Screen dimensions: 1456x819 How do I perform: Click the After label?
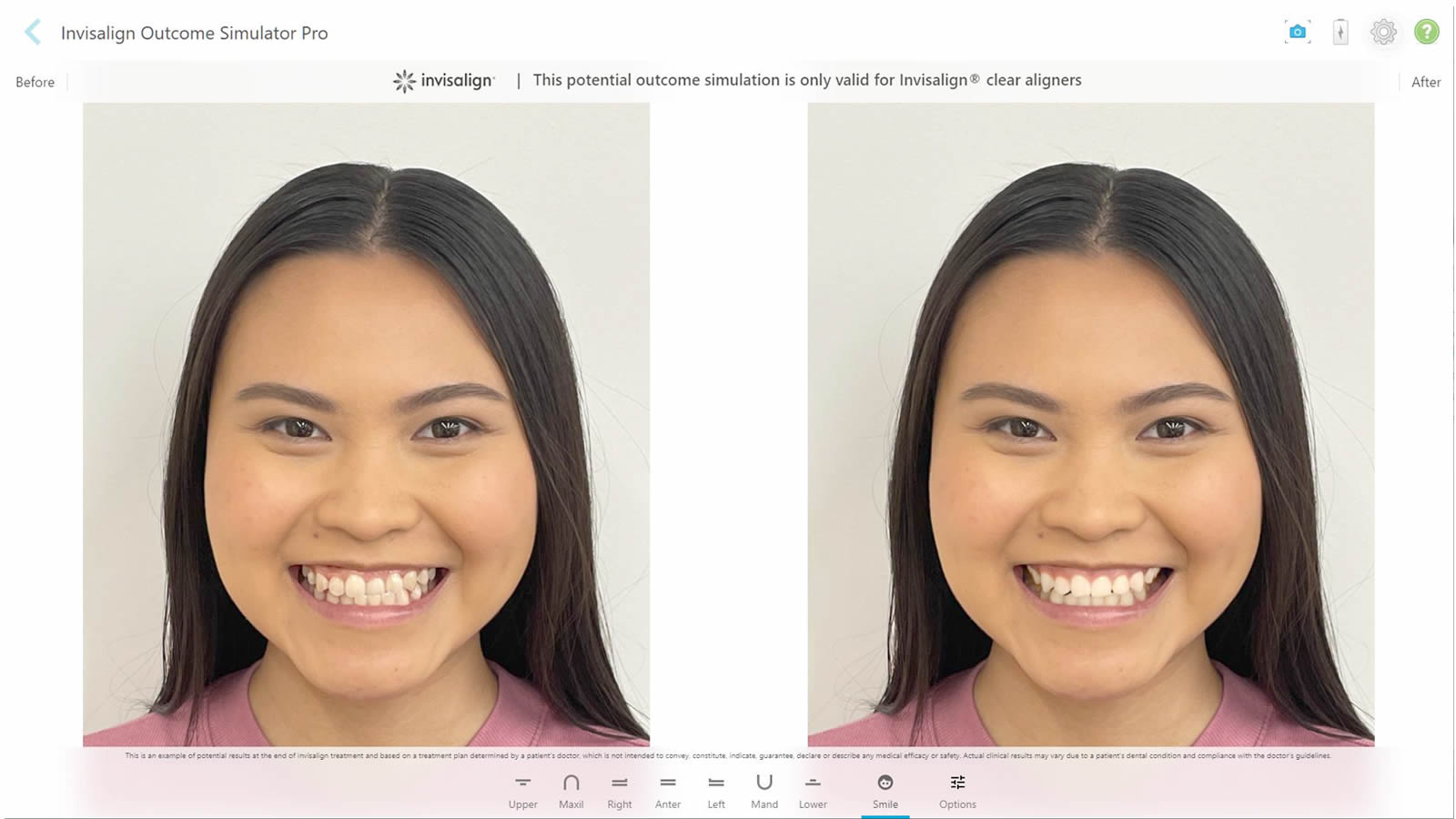pos(1425,82)
